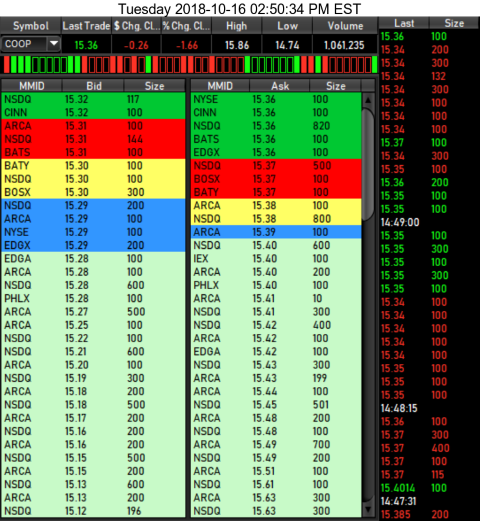This screenshot has height=521, width=480.
Task: Click the COOP symbol input field
Action: [x=24, y=44]
